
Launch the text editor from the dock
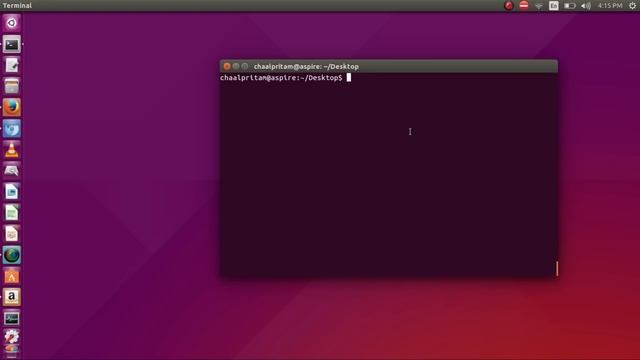(11, 65)
